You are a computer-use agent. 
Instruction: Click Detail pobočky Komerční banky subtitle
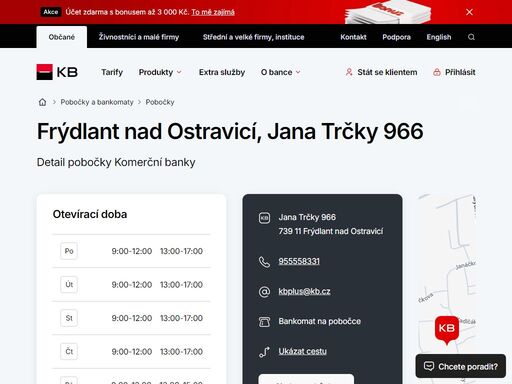click(x=116, y=162)
